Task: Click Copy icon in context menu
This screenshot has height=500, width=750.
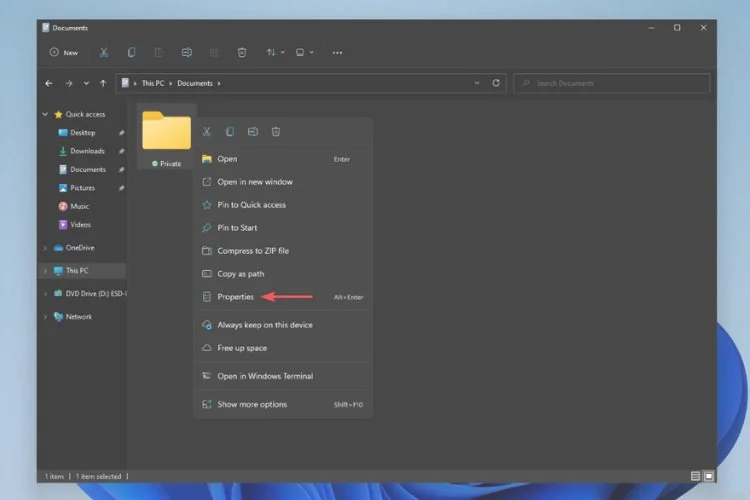Action: 230,132
